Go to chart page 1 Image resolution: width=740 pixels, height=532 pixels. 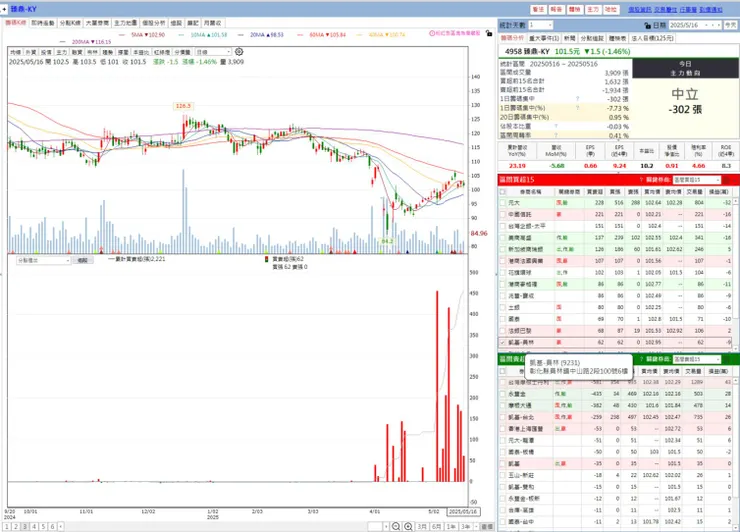[x=7, y=526]
